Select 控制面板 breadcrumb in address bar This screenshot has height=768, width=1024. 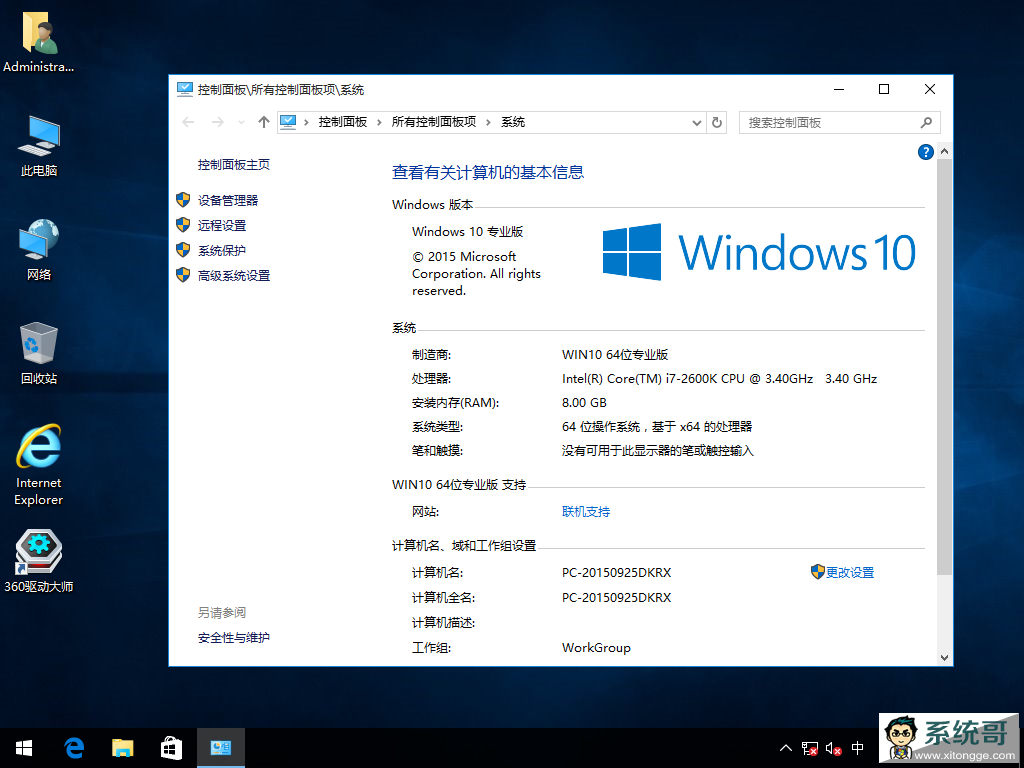click(343, 122)
